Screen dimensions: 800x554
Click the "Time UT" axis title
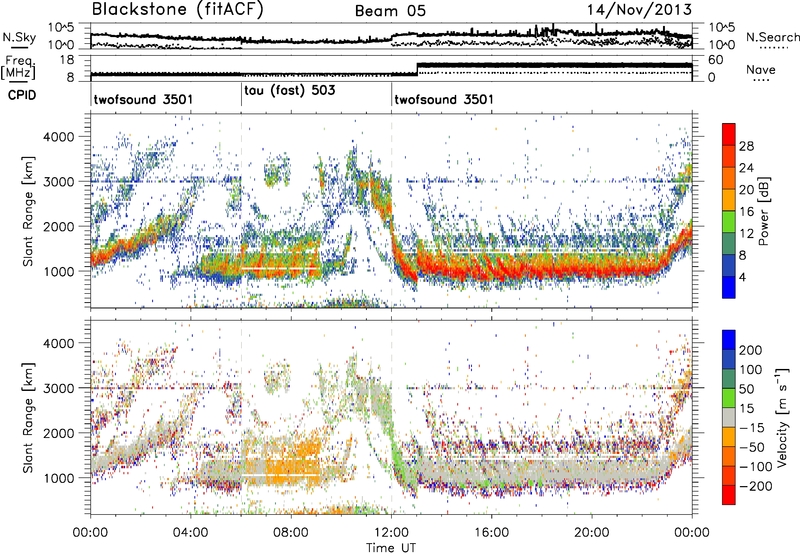tap(391, 547)
